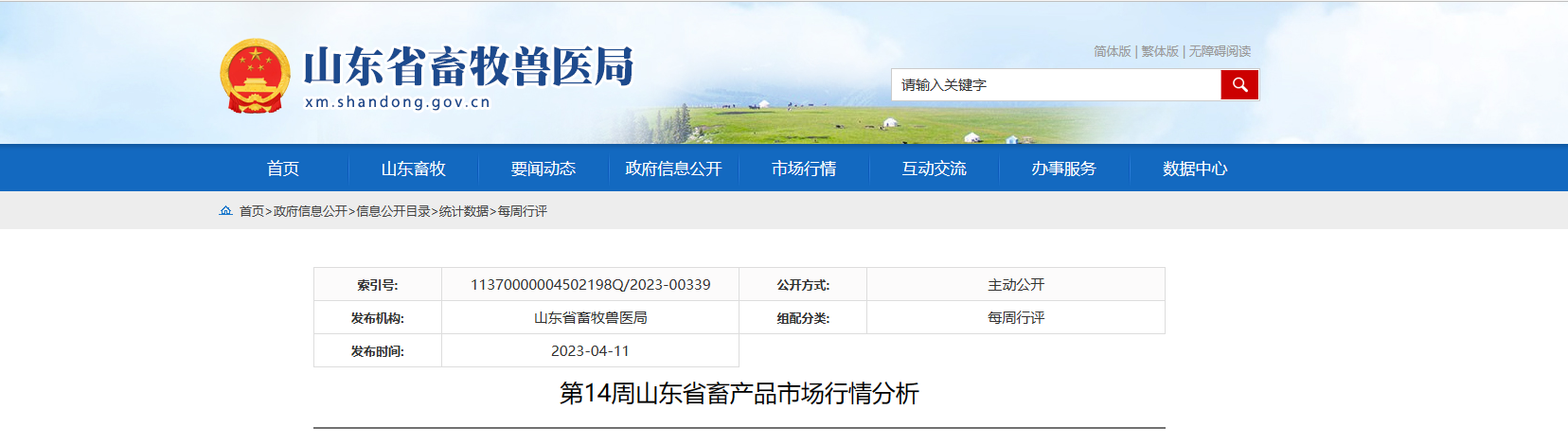
Task: Click the red search magnifier button
Action: 1239,85
